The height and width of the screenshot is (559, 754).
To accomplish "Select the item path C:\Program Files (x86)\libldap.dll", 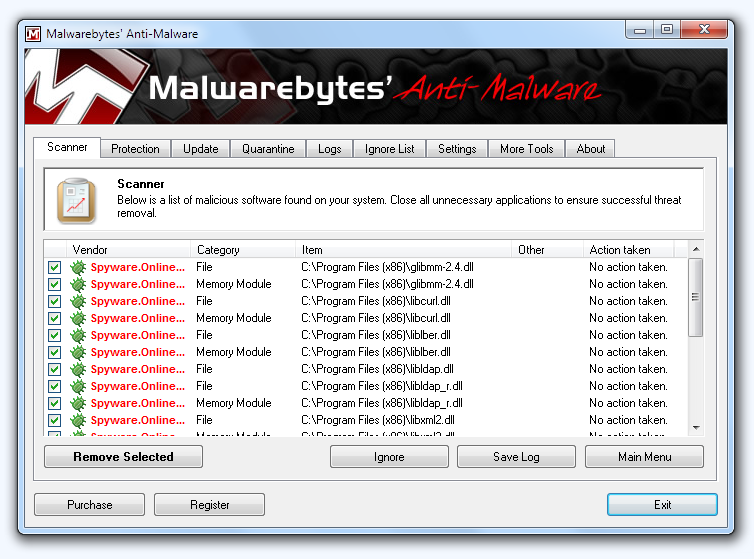I will (x=377, y=369).
